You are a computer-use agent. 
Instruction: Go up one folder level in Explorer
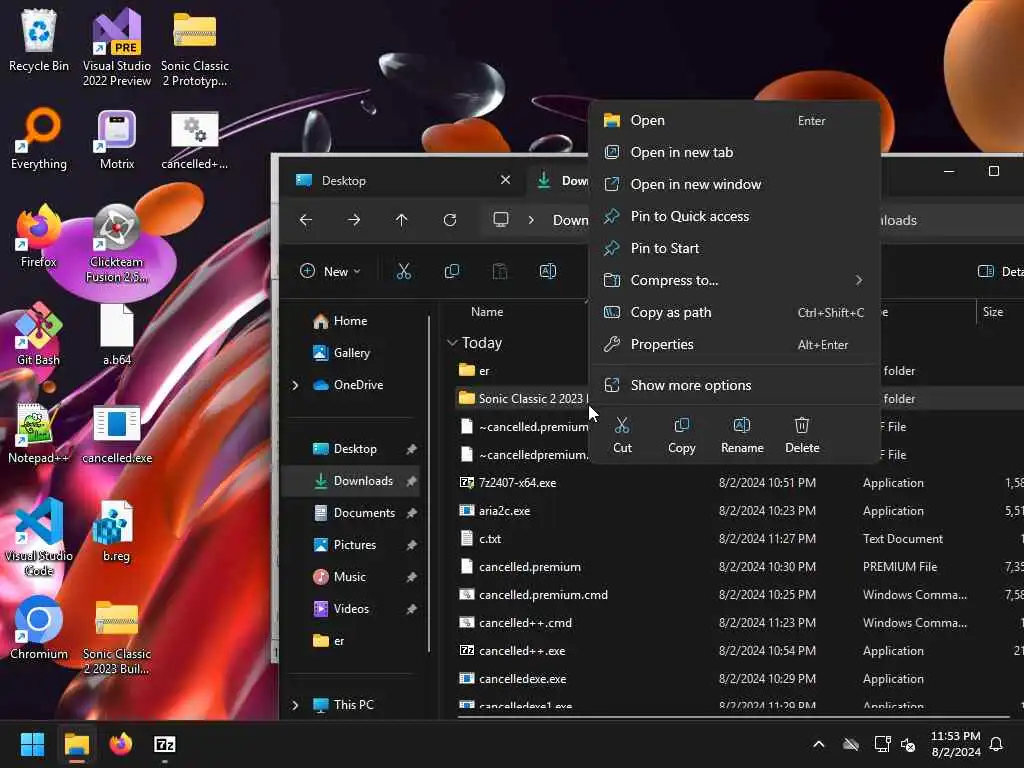pos(402,220)
